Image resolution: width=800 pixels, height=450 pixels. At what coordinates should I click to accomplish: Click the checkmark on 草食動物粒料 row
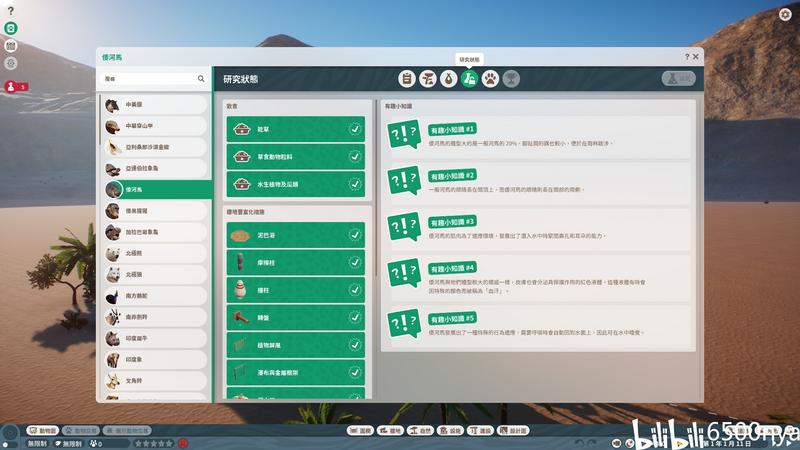(x=355, y=157)
